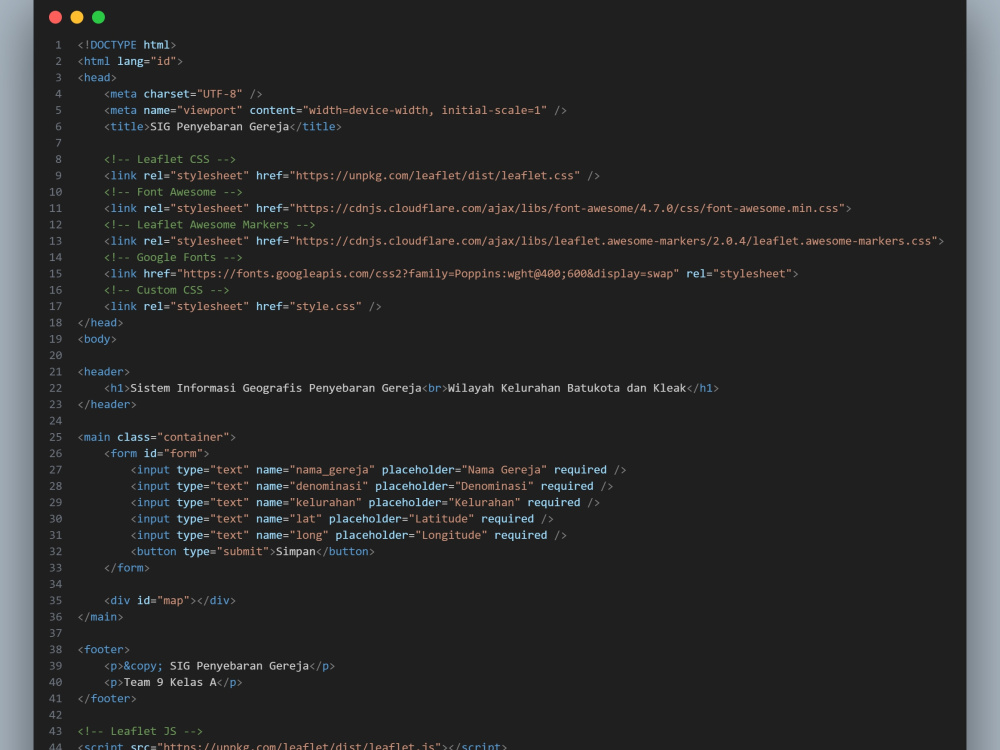Click the title text SIG Penyebaran Gereja
This screenshot has width=1000, height=750.
pos(219,126)
